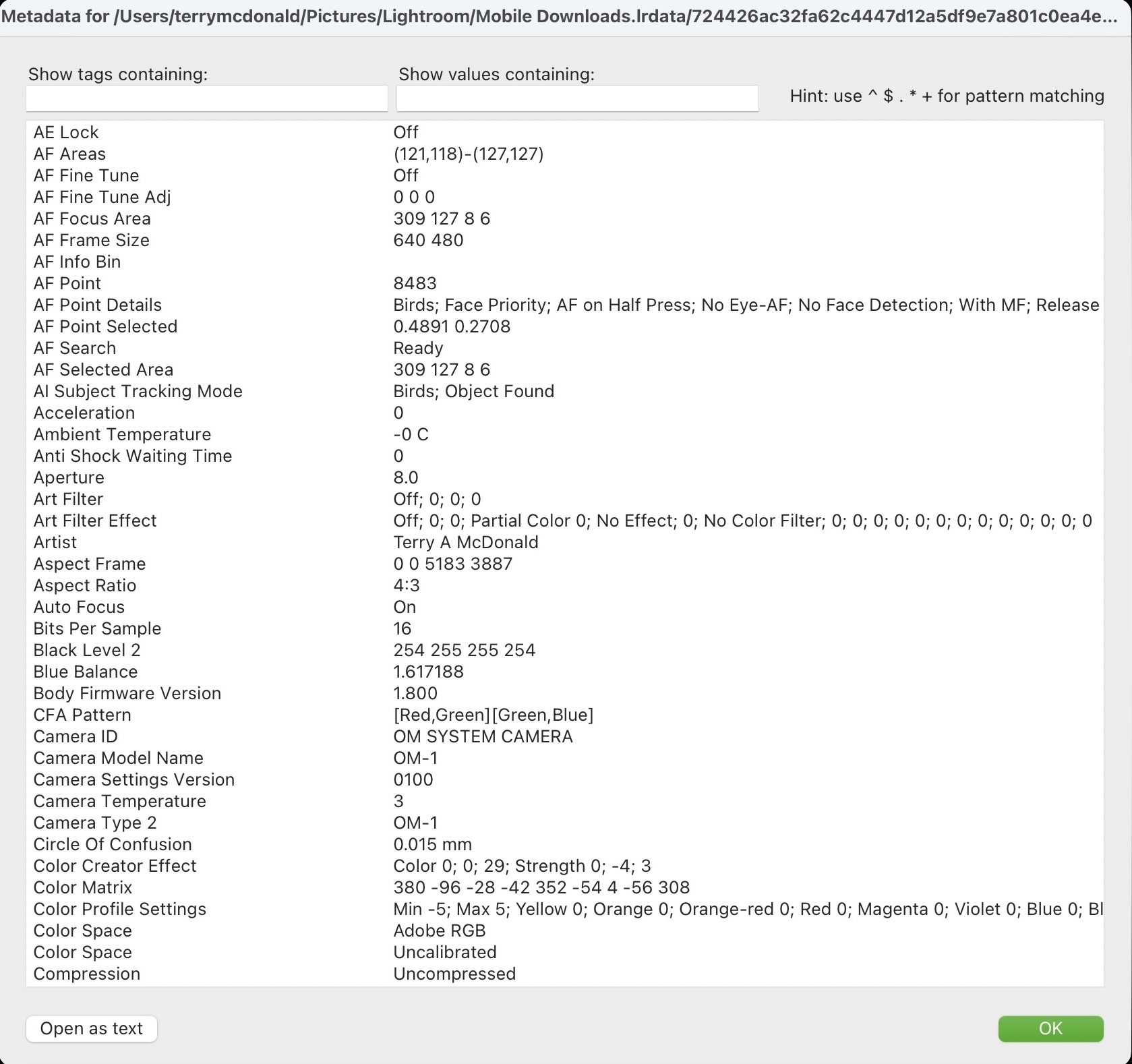Click the Camera Model Name row
This screenshot has height=1064, width=1132.
pyautogui.click(x=118, y=758)
